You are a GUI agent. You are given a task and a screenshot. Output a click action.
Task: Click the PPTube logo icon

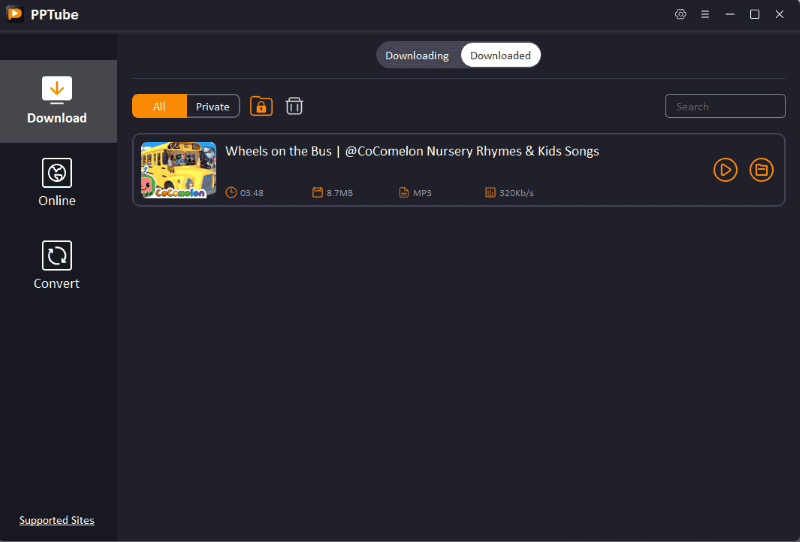(15, 14)
